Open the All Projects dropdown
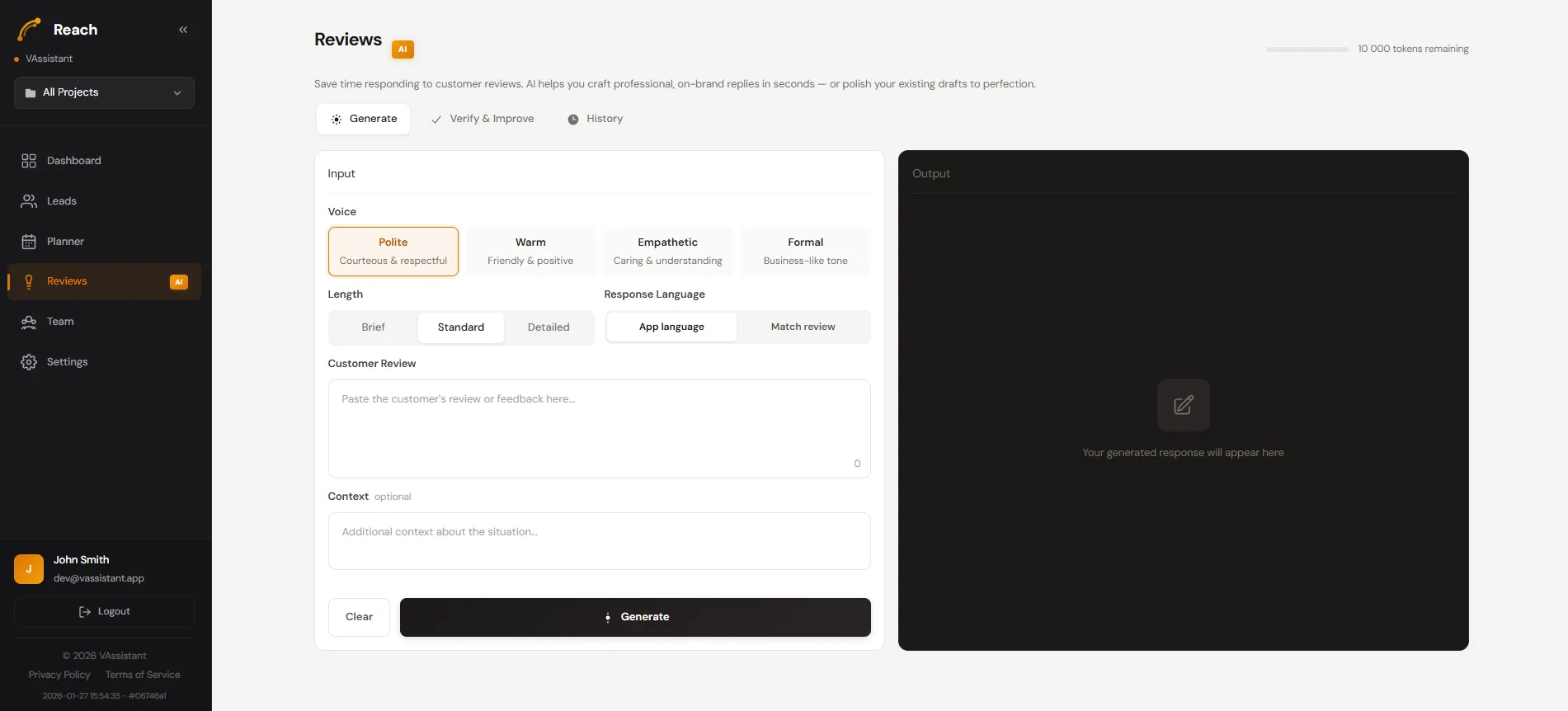The height and width of the screenshot is (711, 1568). click(104, 92)
